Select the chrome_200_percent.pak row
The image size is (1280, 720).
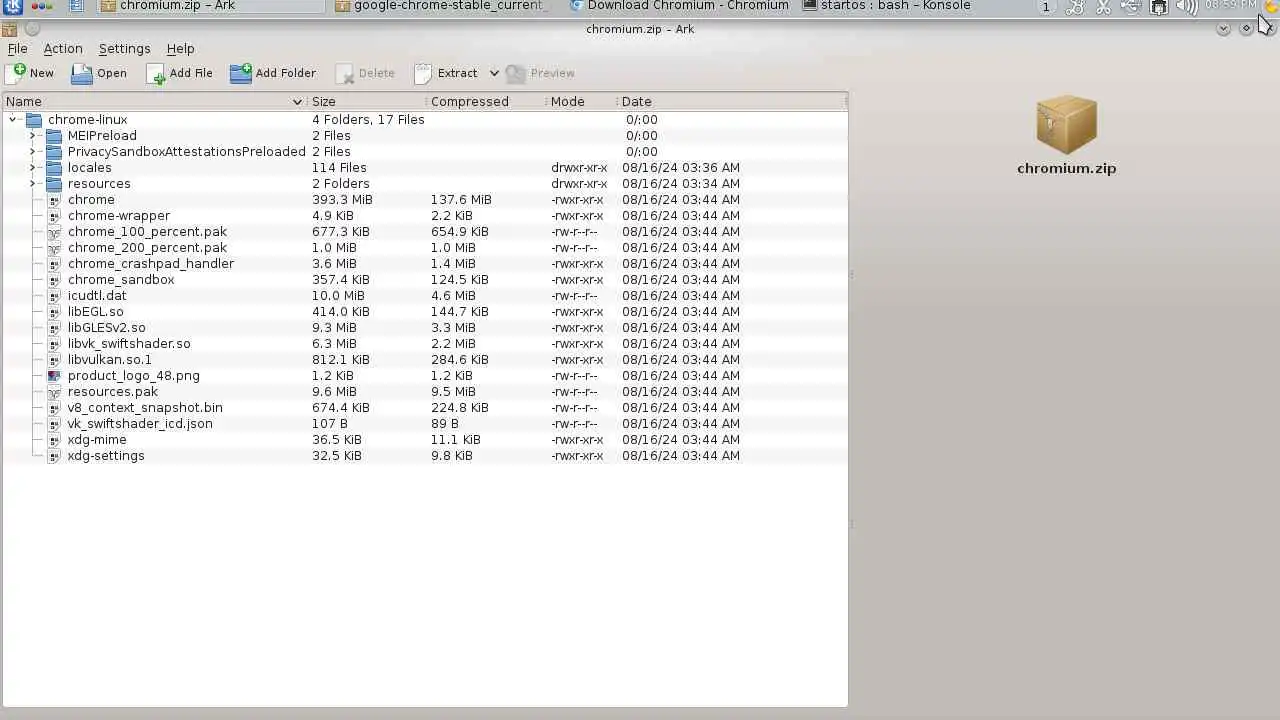(425, 248)
